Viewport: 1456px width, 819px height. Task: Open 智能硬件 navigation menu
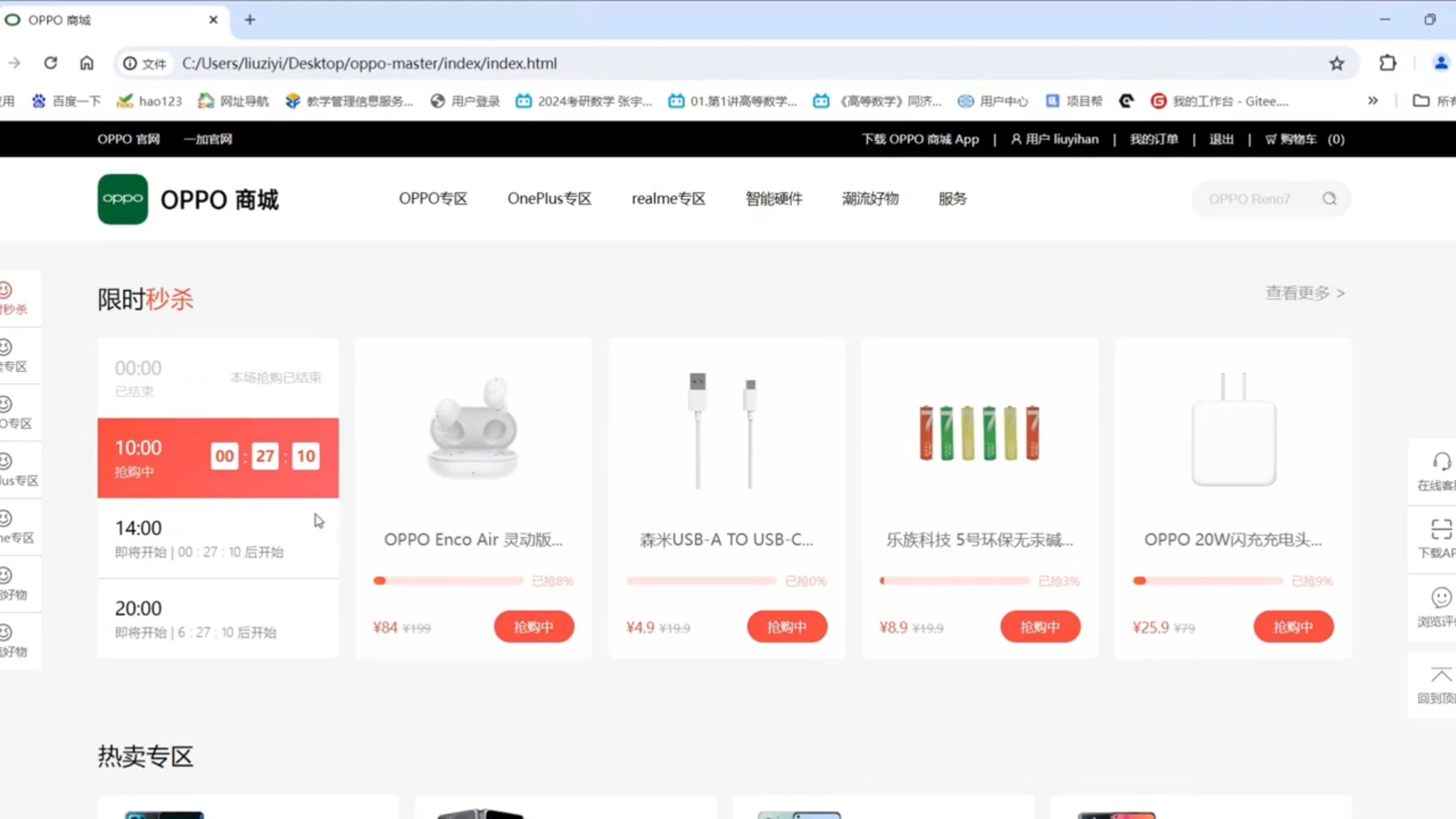click(x=773, y=199)
